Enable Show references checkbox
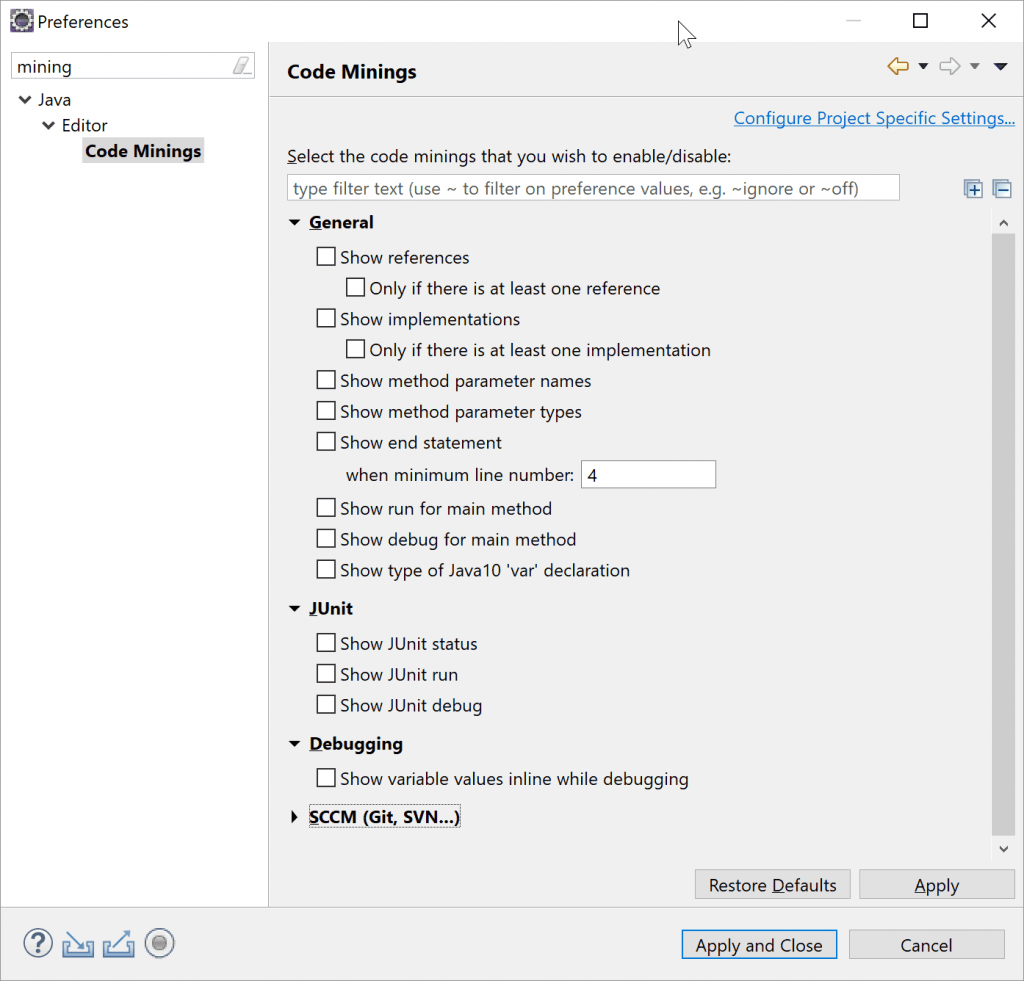The image size is (1024, 981). coord(326,257)
